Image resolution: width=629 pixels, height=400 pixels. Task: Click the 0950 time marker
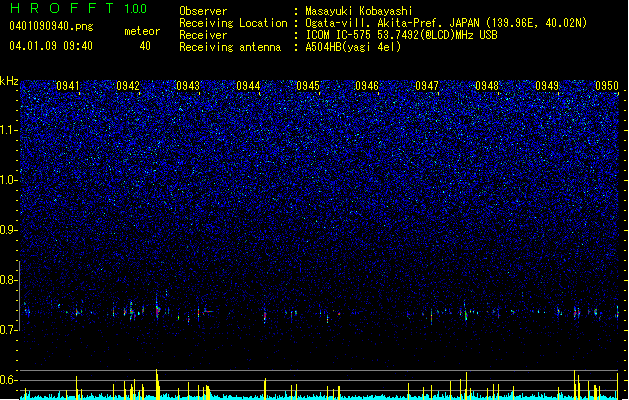[x=607, y=86]
